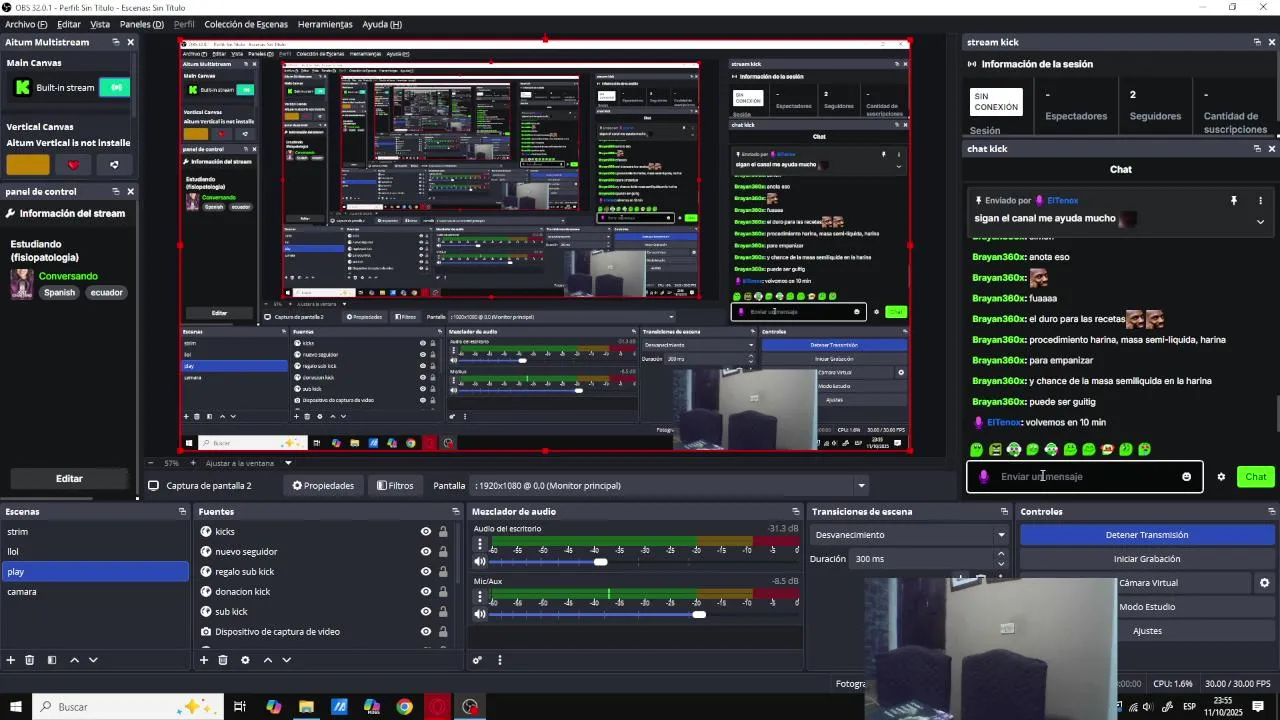Screen dimensions: 1280x720
Task: Open Google Chrome from taskbar
Action: (x=404, y=707)
